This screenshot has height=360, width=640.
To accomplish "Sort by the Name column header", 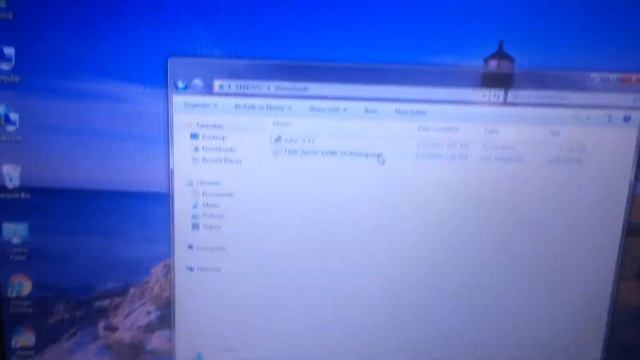I will (282, 124).
